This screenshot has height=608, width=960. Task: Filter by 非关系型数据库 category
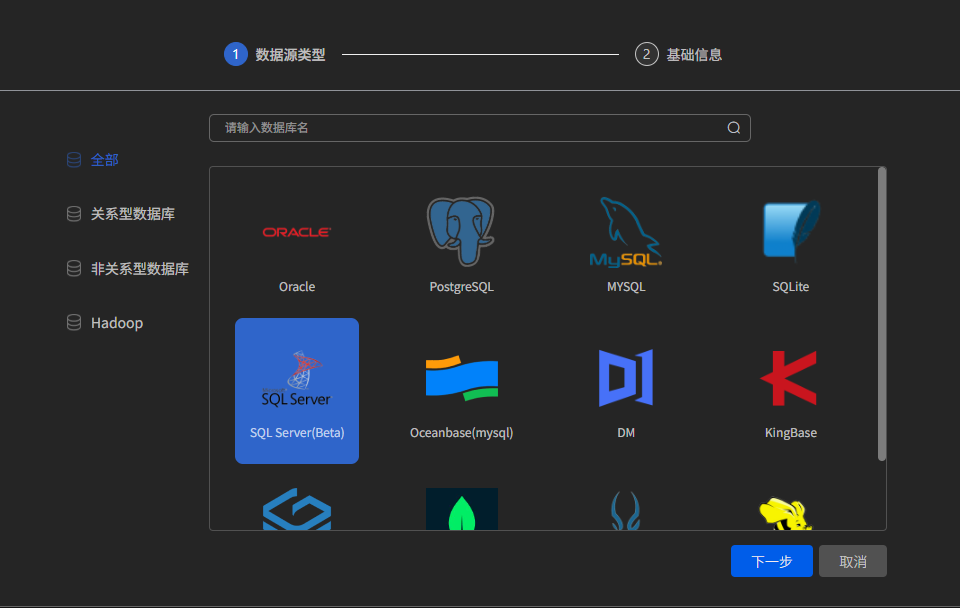(140, 268)
